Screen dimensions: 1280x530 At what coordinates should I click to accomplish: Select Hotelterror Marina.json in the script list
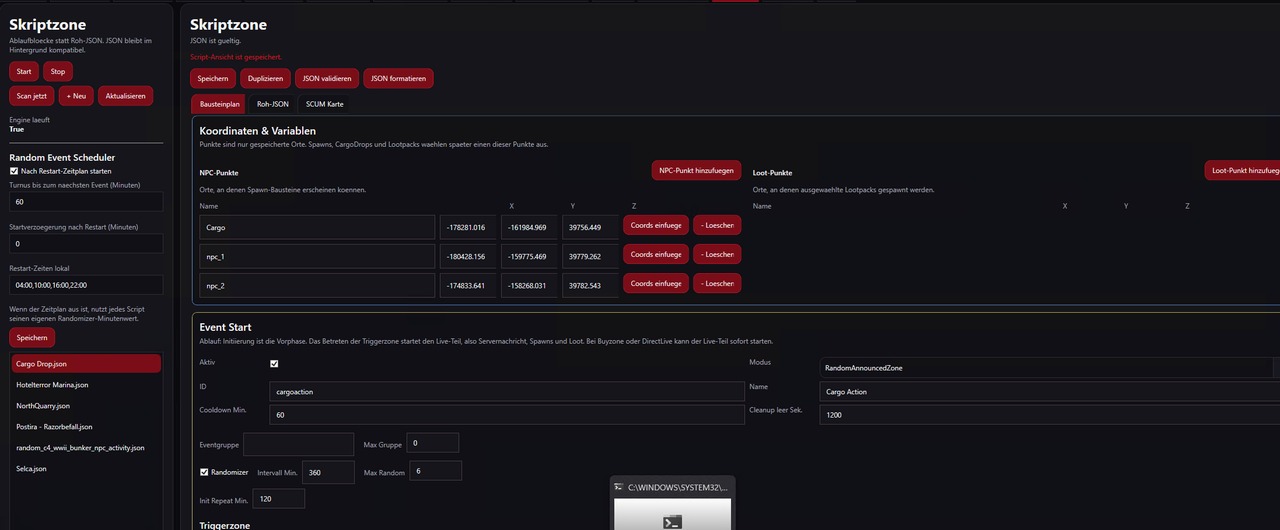coord(86,385)
